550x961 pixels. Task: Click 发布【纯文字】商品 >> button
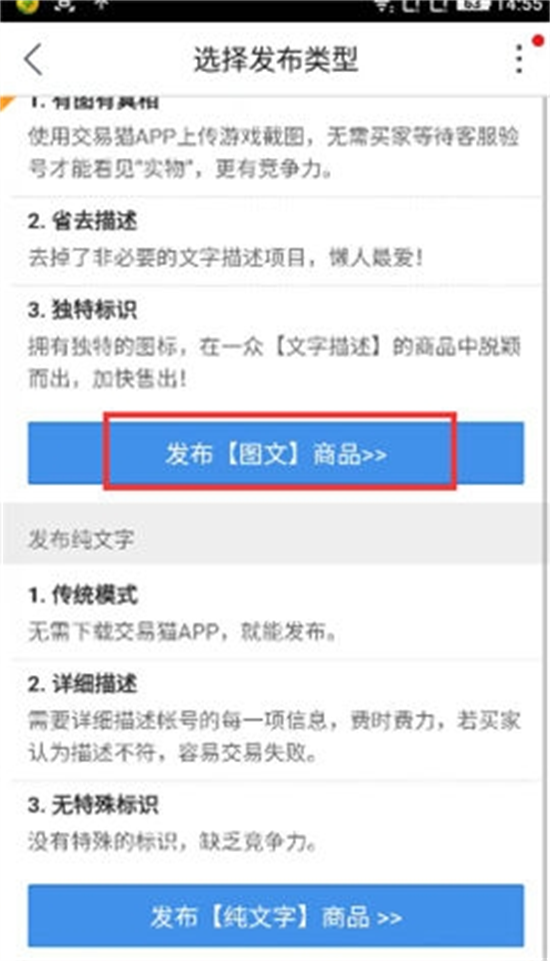[276, 916]
